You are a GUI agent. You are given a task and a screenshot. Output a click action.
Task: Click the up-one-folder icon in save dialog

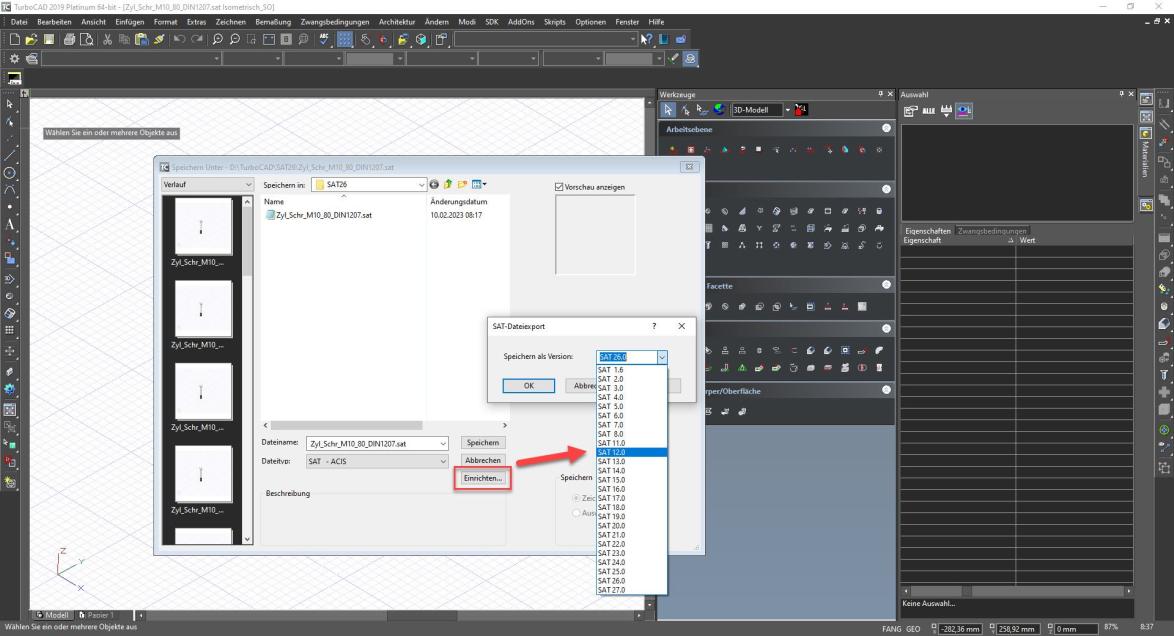click(449, 185)
